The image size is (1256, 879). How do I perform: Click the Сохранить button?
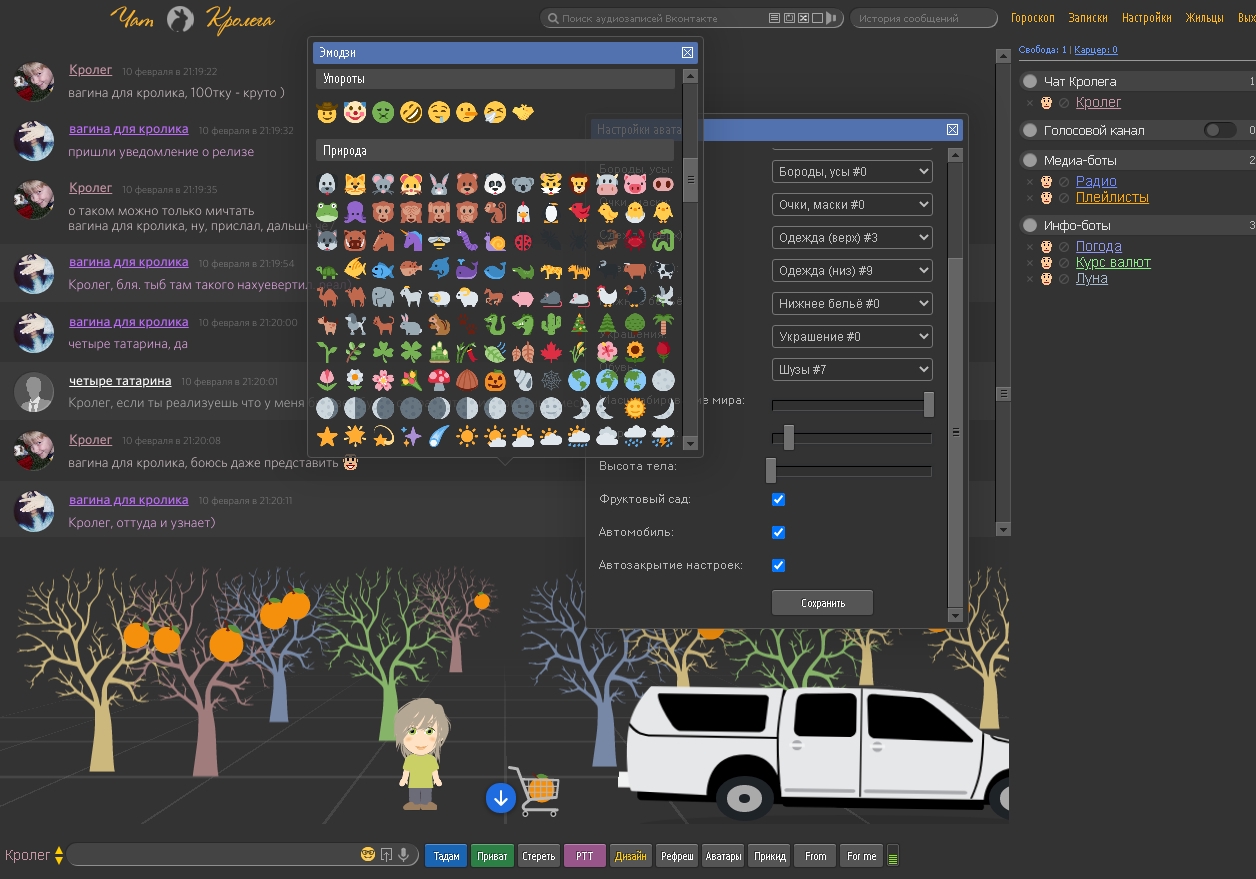click(823, 603)
